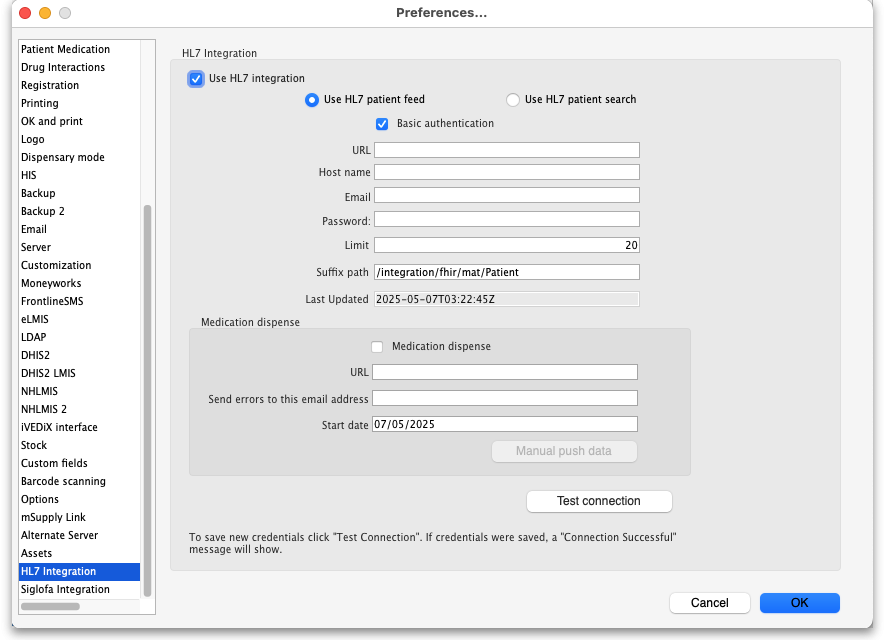Image resolution: width=885 pixels, height=640 pixels.
Task: Select Use HL7 patient search option
Action: click(513, 100)
